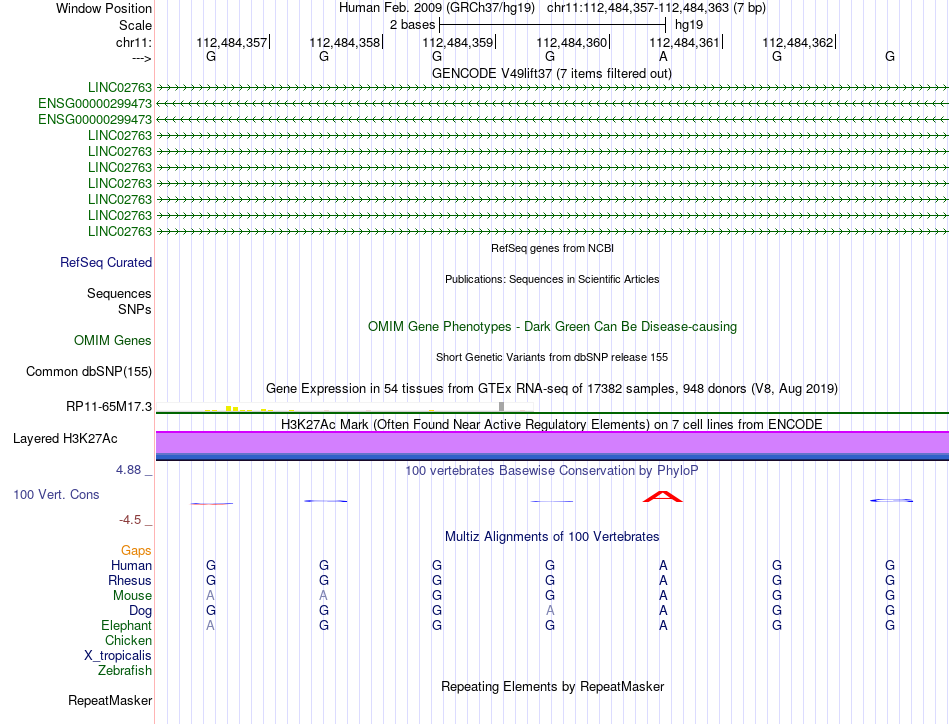Select the Scale label on the left

[135, 25]
